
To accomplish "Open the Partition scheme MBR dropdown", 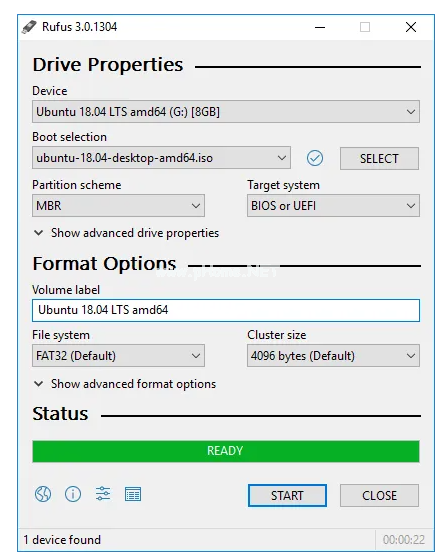I will (x=118, y=205).
